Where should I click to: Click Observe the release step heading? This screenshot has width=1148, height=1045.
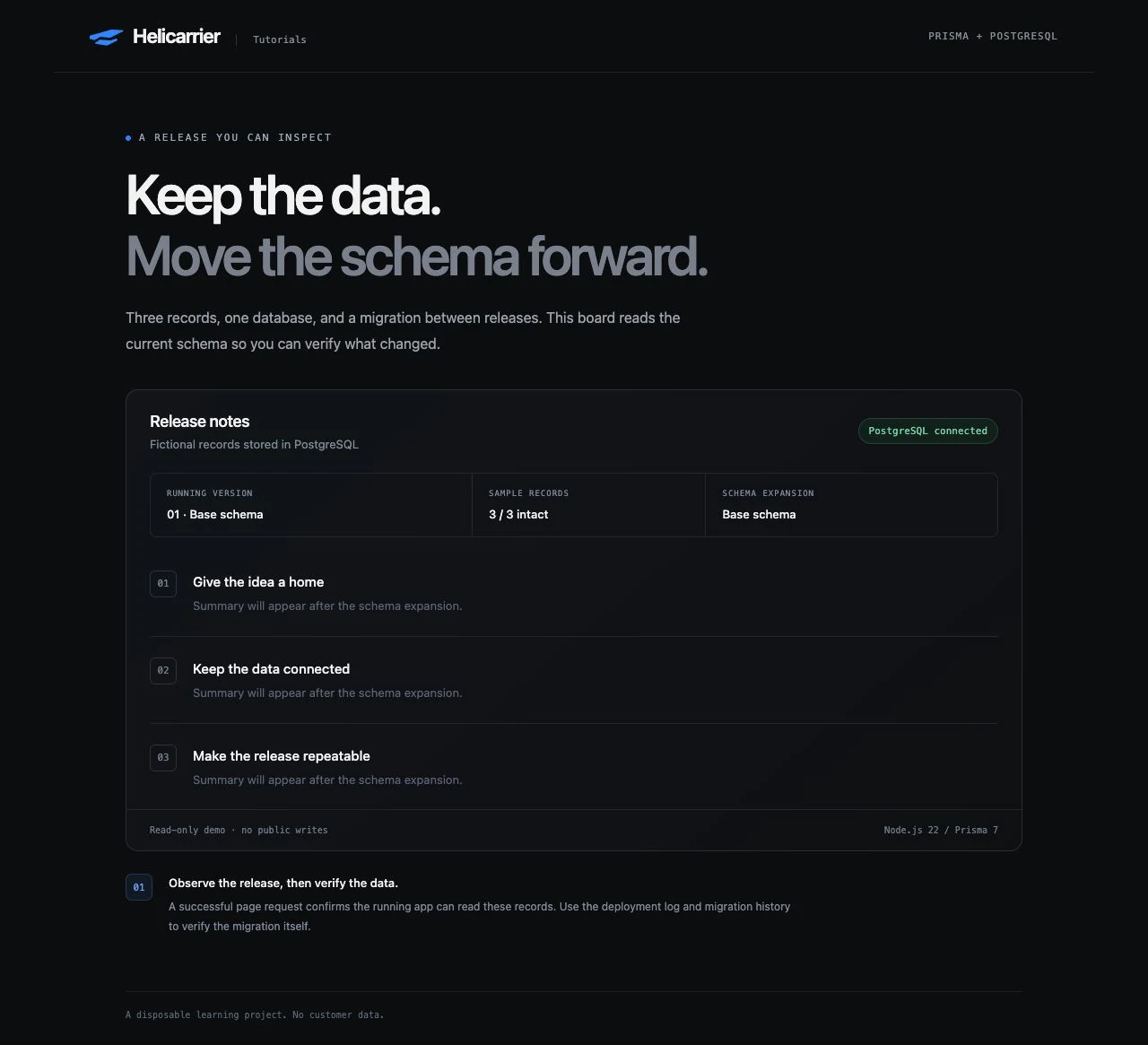tap(283, 883)
